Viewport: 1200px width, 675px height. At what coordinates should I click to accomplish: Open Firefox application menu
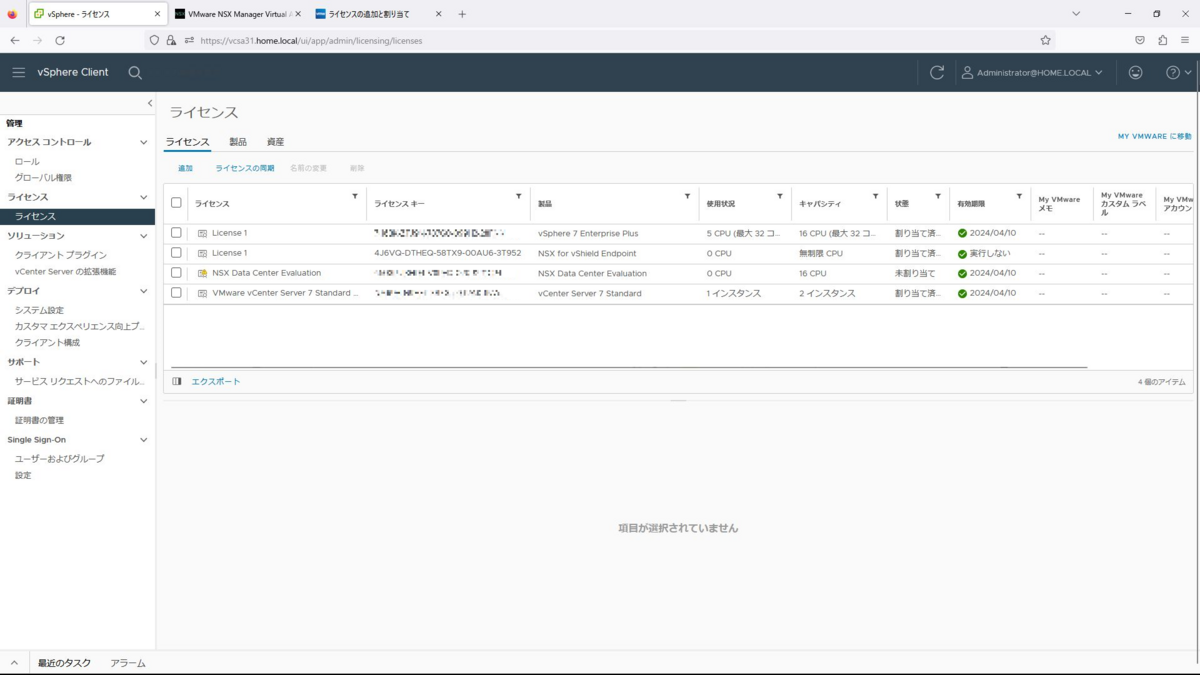coord(1185,40)
